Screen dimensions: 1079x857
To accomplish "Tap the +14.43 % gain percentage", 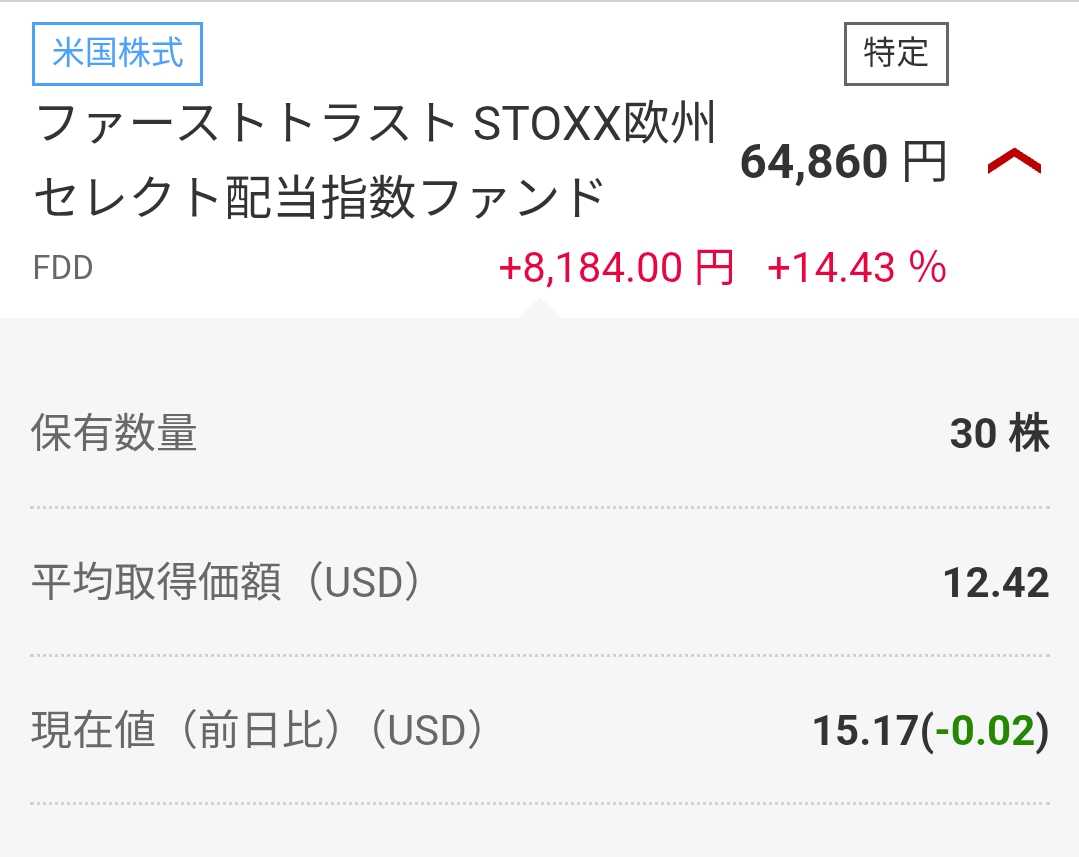I will coord(856,268).
